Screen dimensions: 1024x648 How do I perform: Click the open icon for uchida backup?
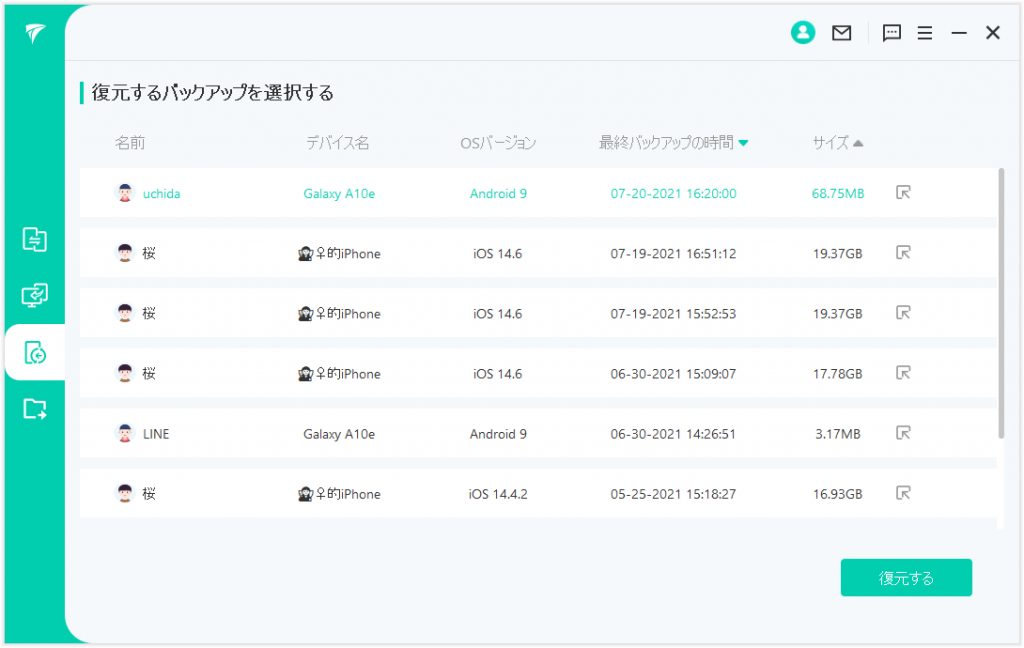point(903,193)
